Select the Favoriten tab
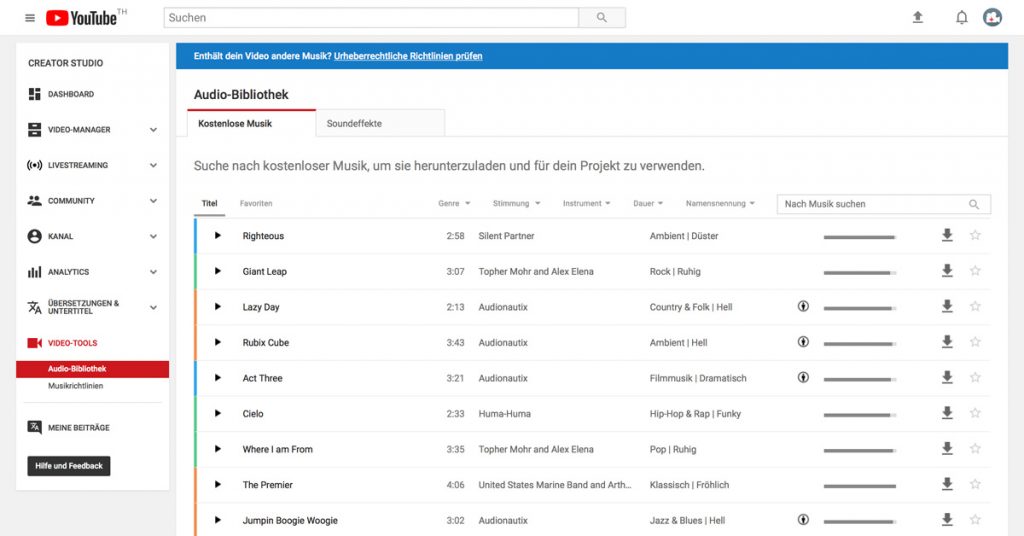 pos(256,204)
